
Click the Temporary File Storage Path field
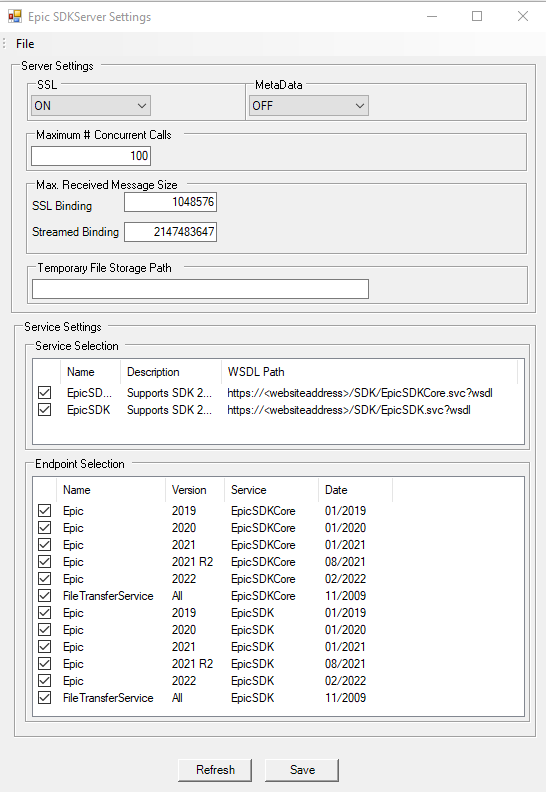[201, 289]
